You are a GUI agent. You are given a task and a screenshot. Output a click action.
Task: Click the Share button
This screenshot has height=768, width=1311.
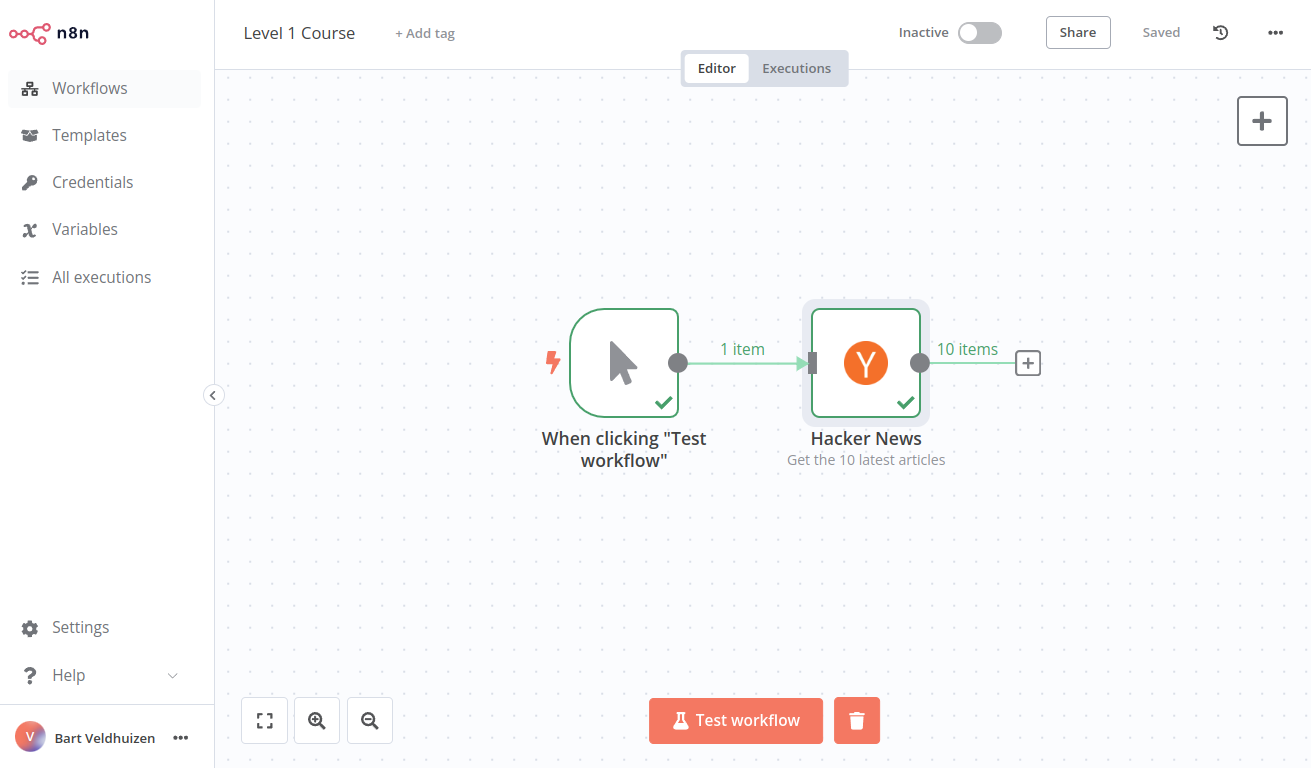click(1078, 32)
